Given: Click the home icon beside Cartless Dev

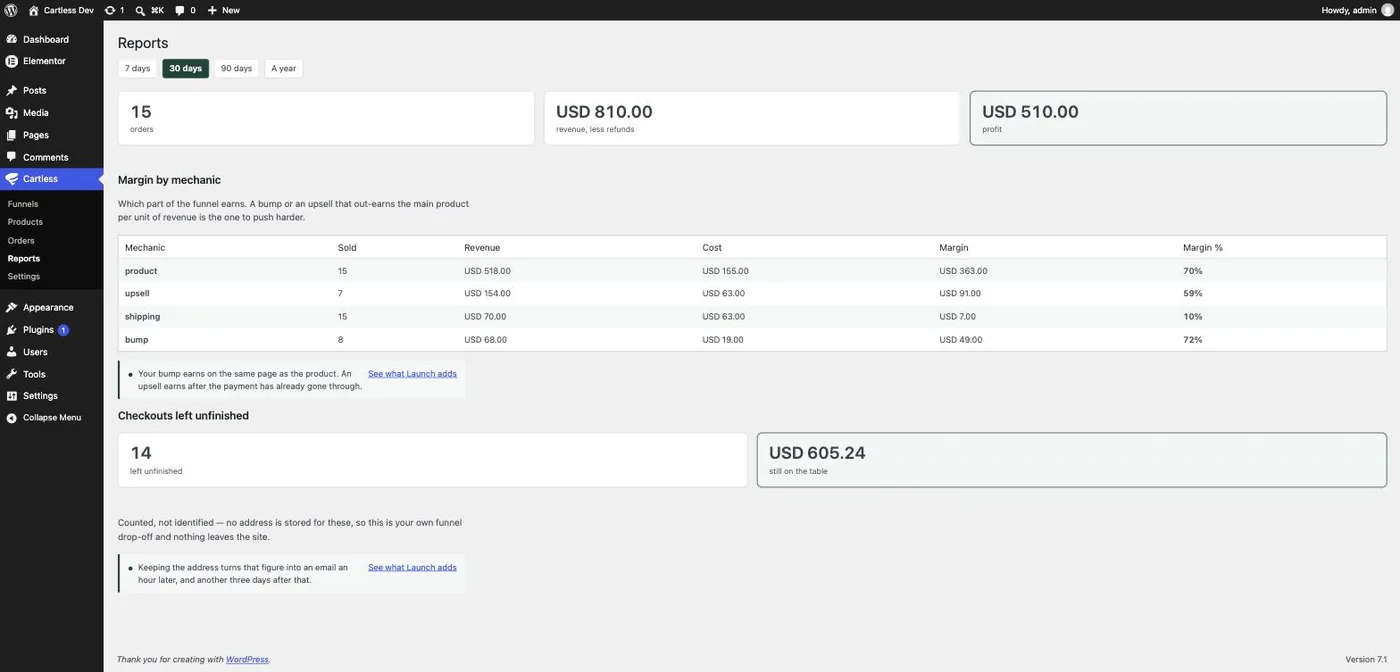Looking at the screenshot, I should (x=33, y=10).
